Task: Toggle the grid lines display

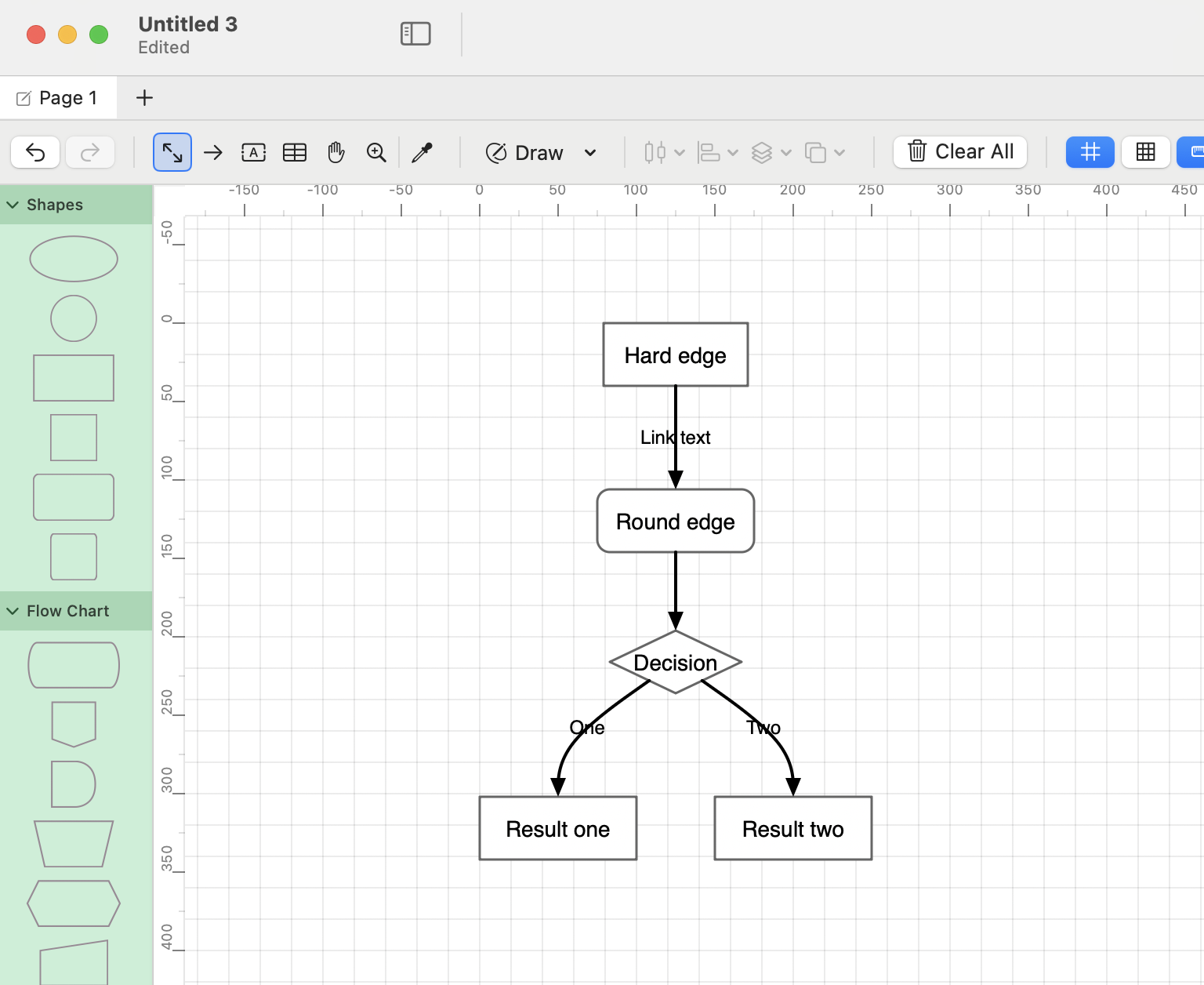Action: pos(1145,152)
